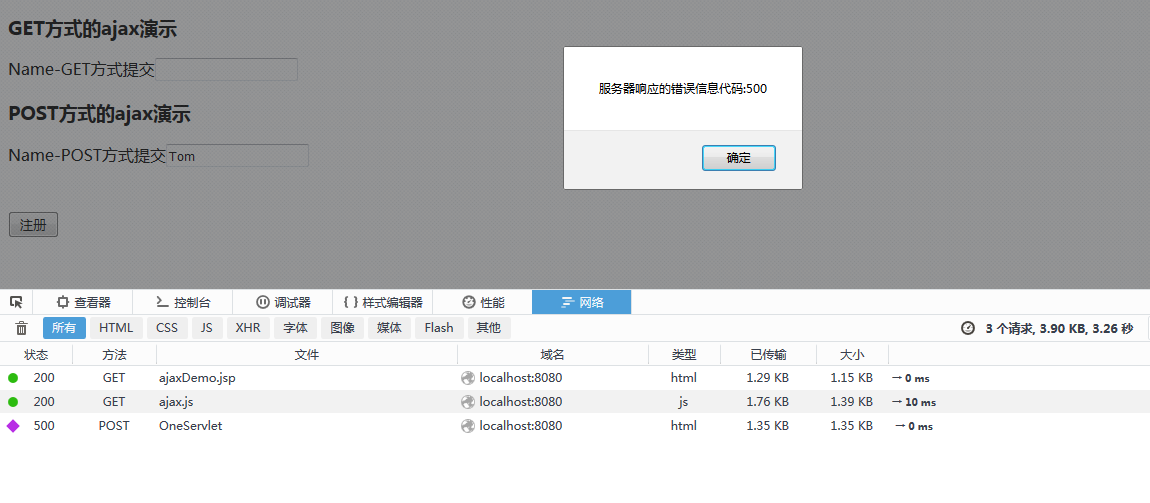The width and height of the screenshot is (1150, 503).
Task: Click the alert message 服务器响应的错误信息代码:500
Action: click(x=683, y=89)
